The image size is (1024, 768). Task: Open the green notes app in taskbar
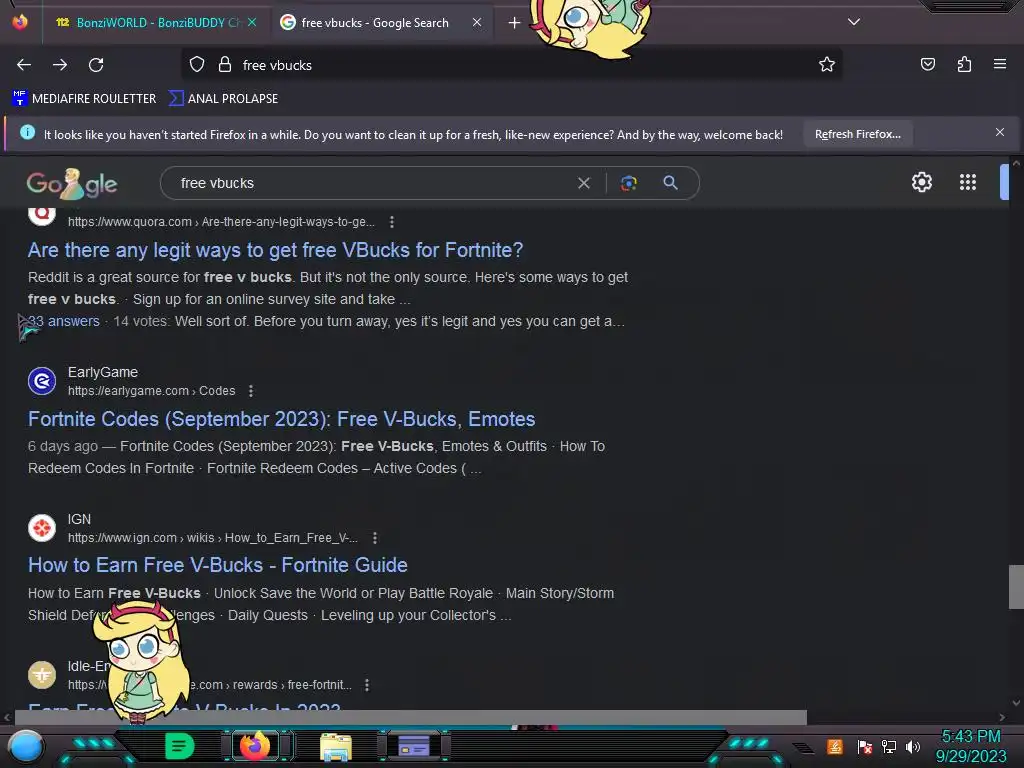point(179,746)
